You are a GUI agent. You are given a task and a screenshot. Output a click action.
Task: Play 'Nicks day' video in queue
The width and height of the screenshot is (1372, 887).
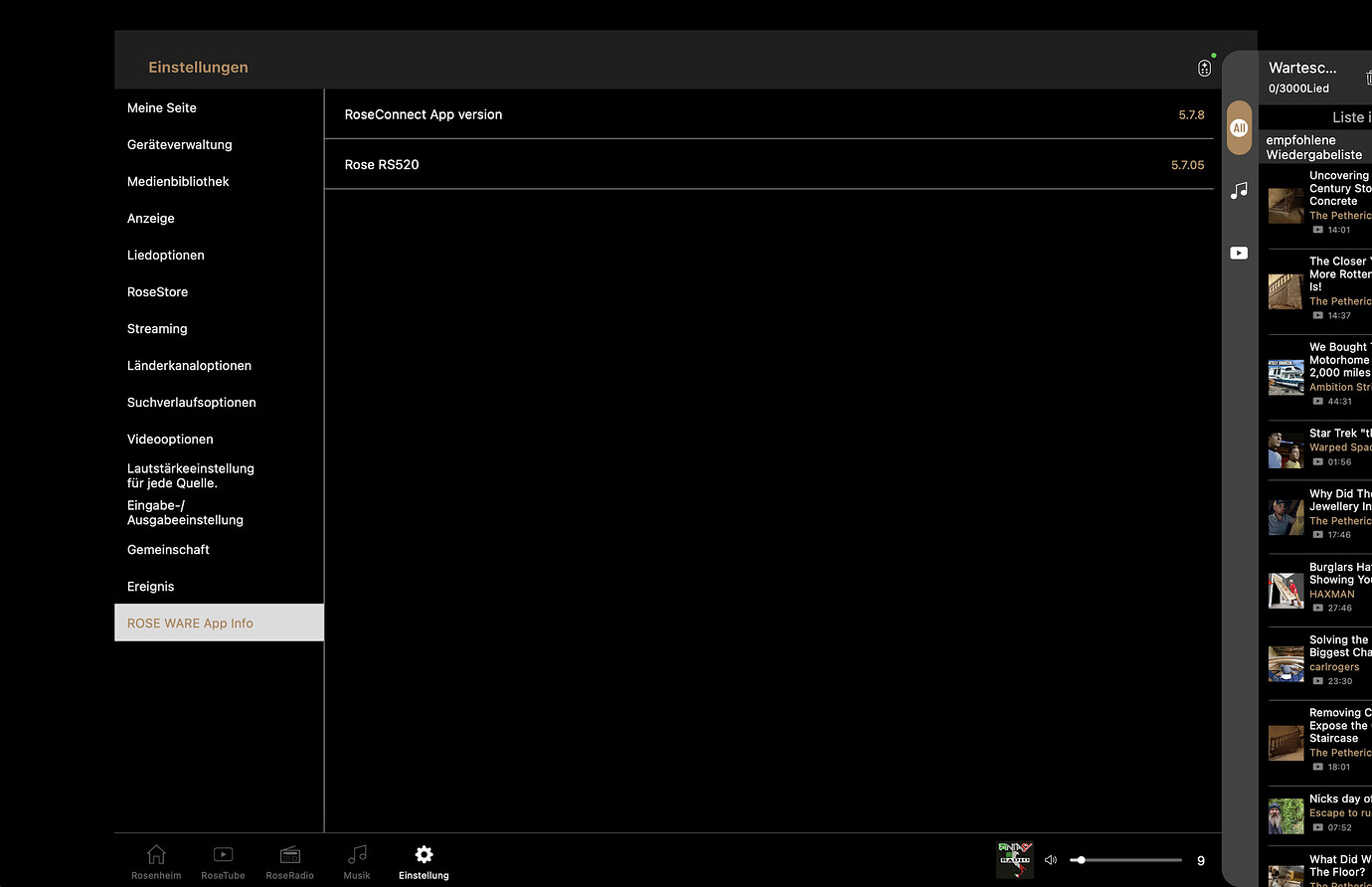1319,815
